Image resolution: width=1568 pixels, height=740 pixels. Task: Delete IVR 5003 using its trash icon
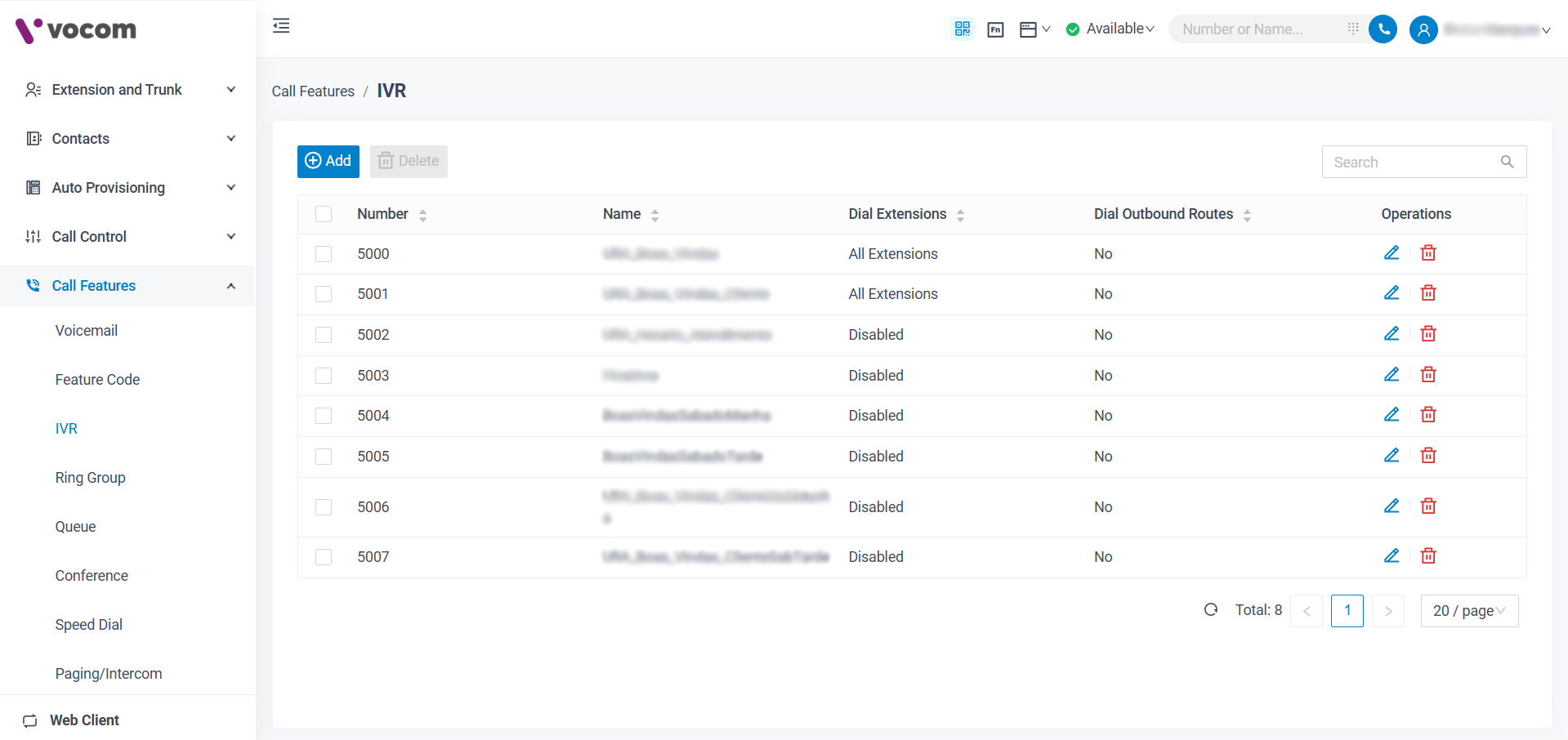pos(1427,375)
